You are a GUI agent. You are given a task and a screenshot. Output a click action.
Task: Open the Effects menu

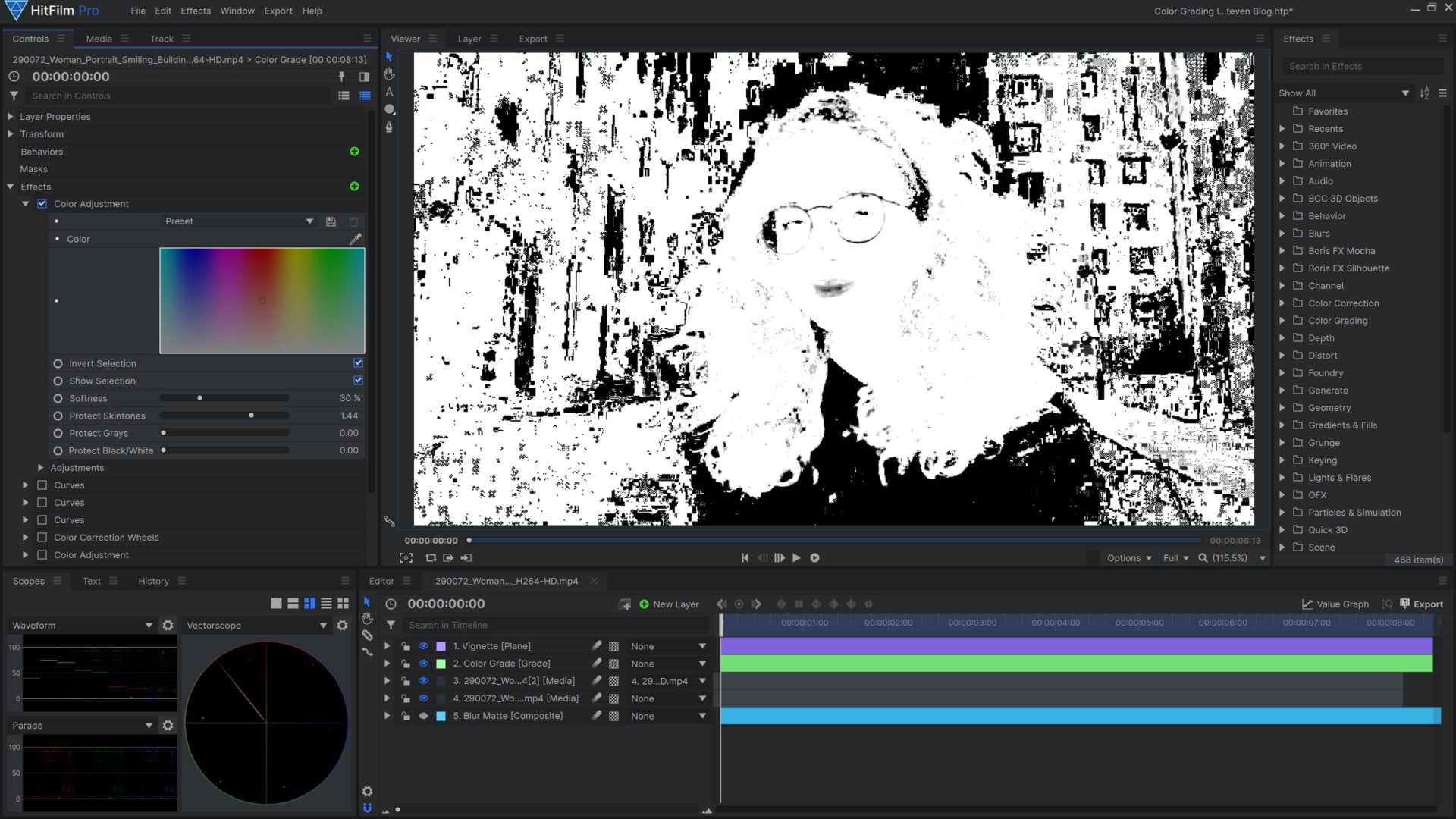coord(196,11)
